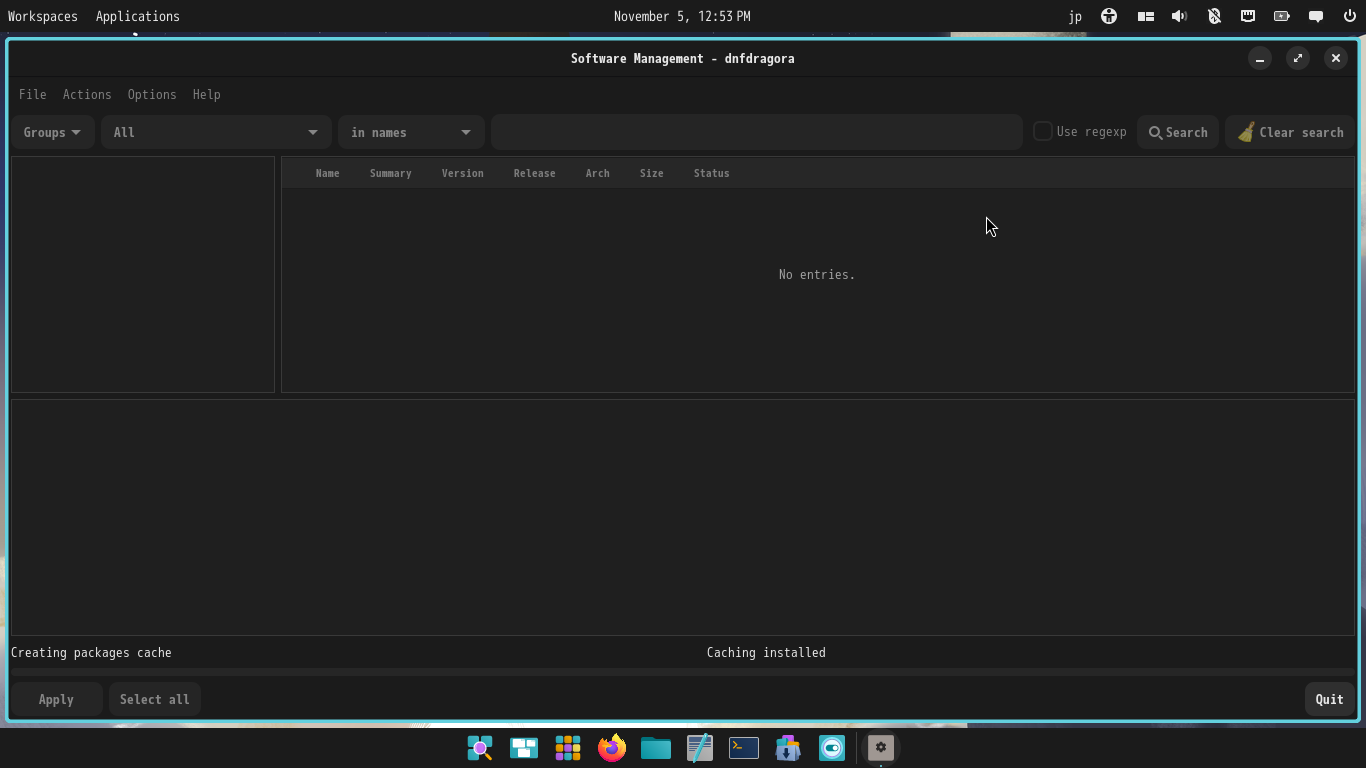Image resolution: width=1366 pixels, height=768 pixels.
Task: Click the running dnfdragora gear icon in dock
Action: click(x=881, y=748)
